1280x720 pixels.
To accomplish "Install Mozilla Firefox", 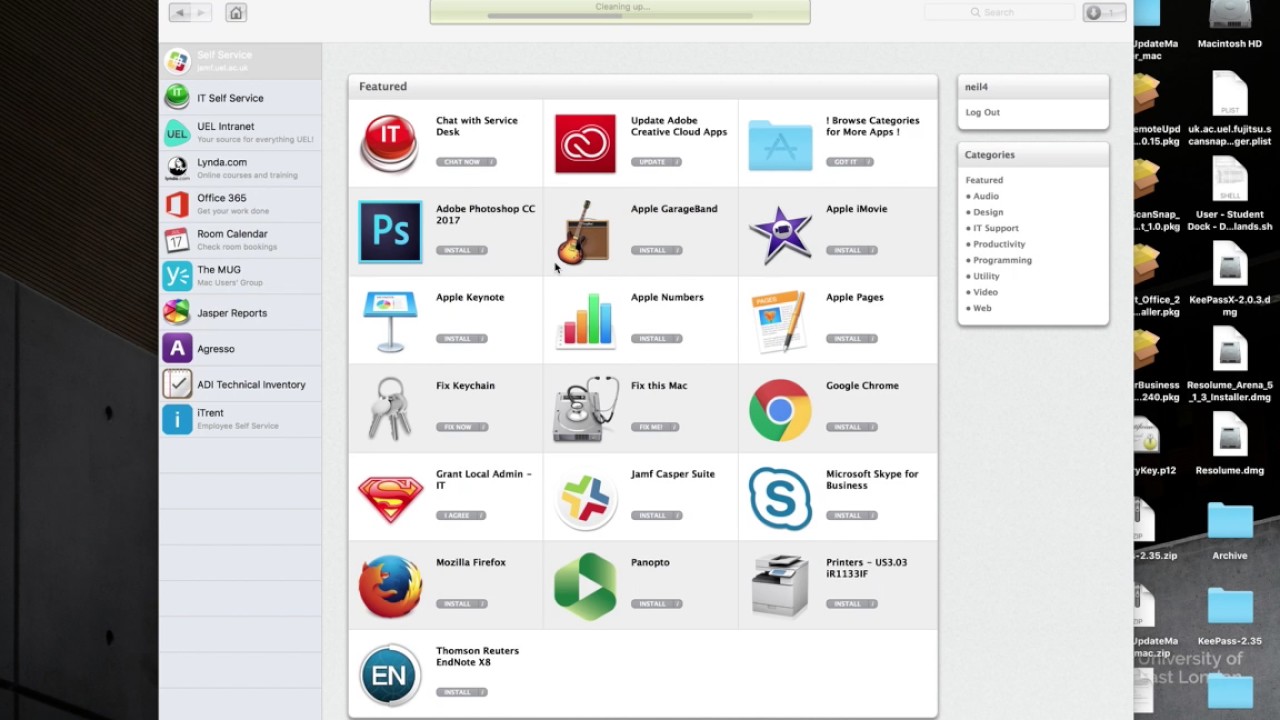I will point(461,604).
